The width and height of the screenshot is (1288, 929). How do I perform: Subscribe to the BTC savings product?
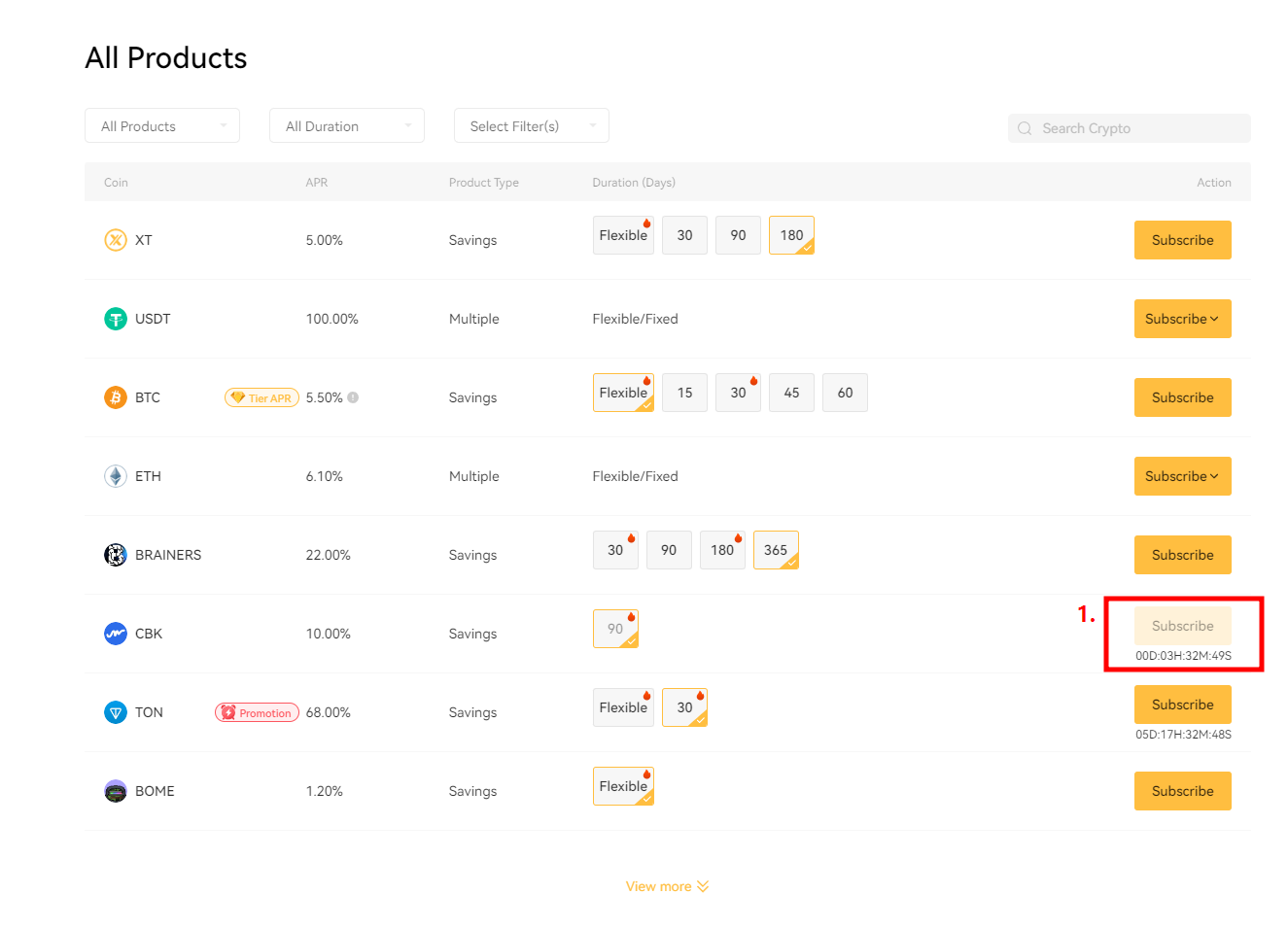(x=1182, y=397)
